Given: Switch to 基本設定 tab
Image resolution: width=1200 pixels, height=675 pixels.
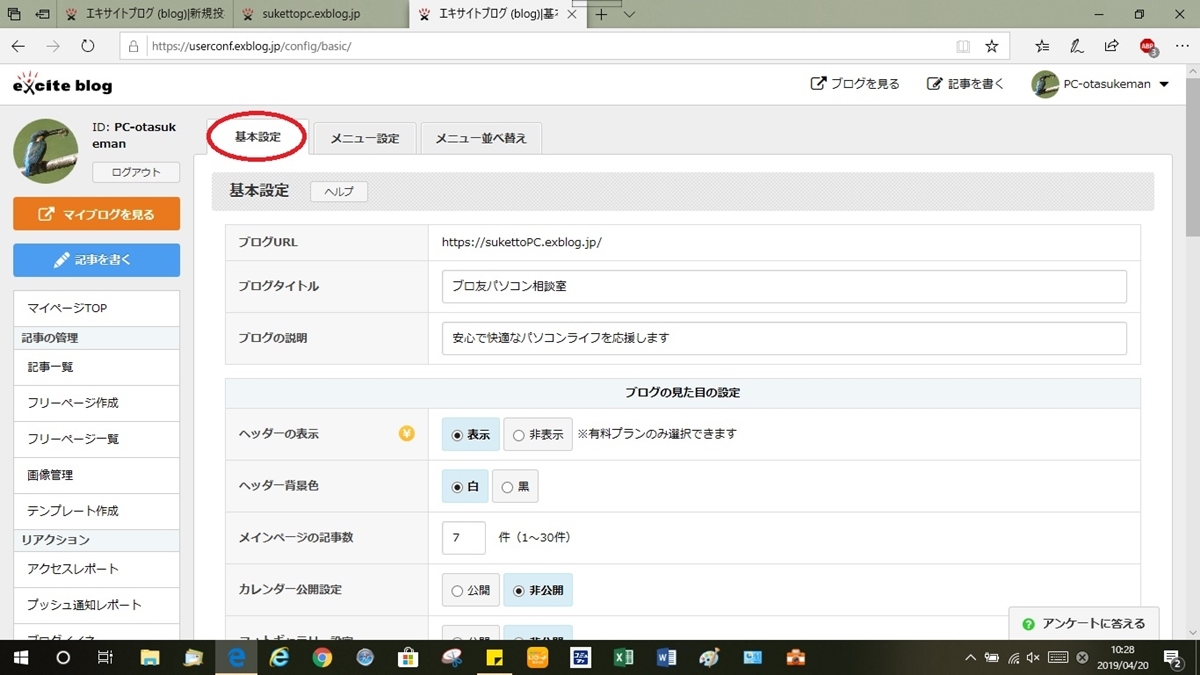Looking at the screenshot, I should click(x=258, y=137).
